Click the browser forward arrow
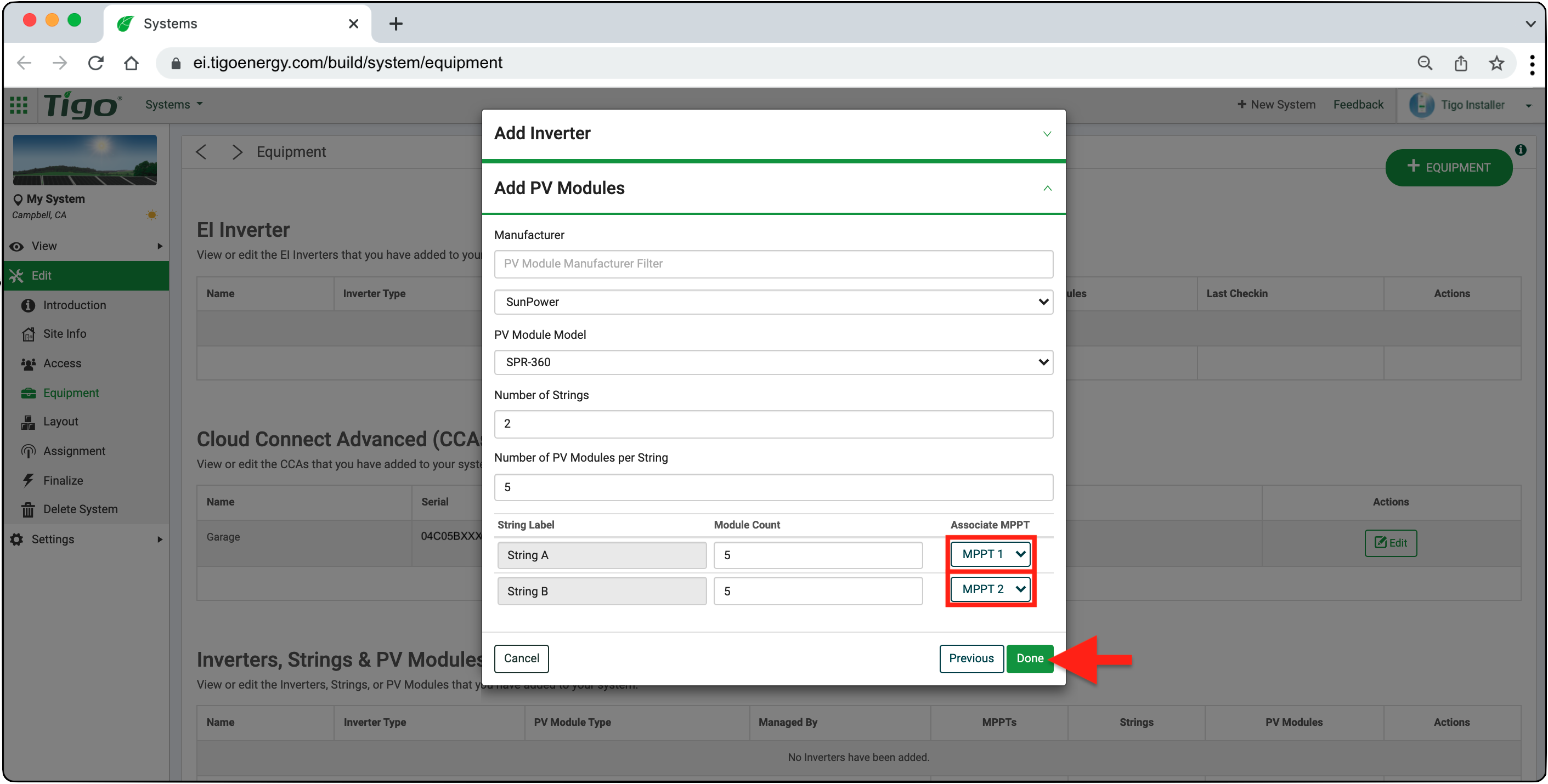The image size is (1548, 784). click(59, 63)
